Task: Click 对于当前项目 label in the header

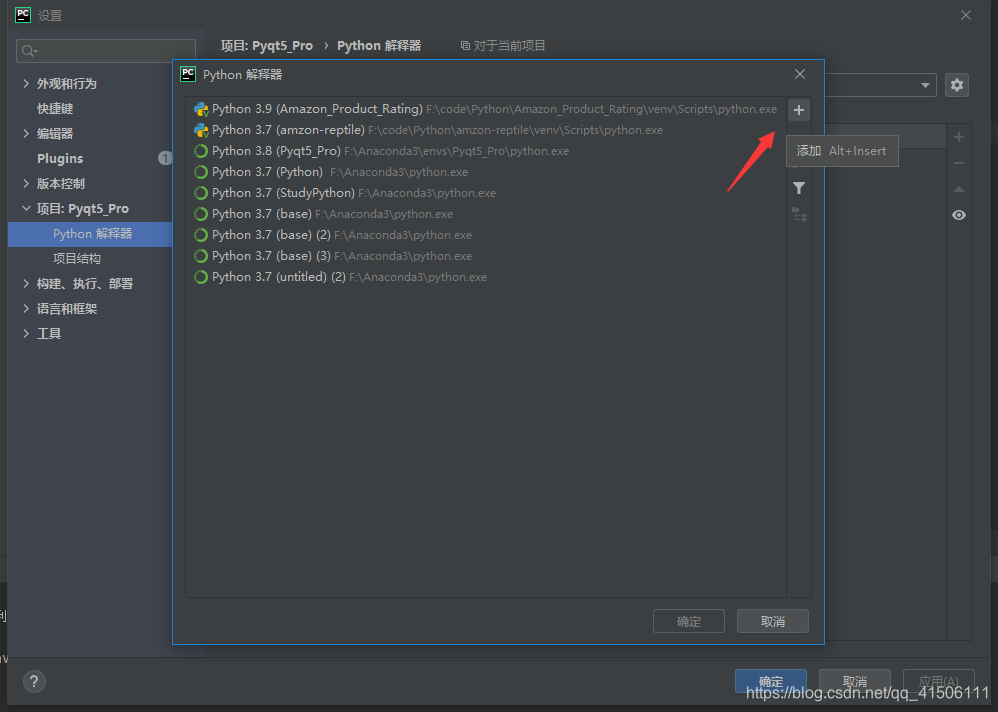Action: (x=509, y=46)
